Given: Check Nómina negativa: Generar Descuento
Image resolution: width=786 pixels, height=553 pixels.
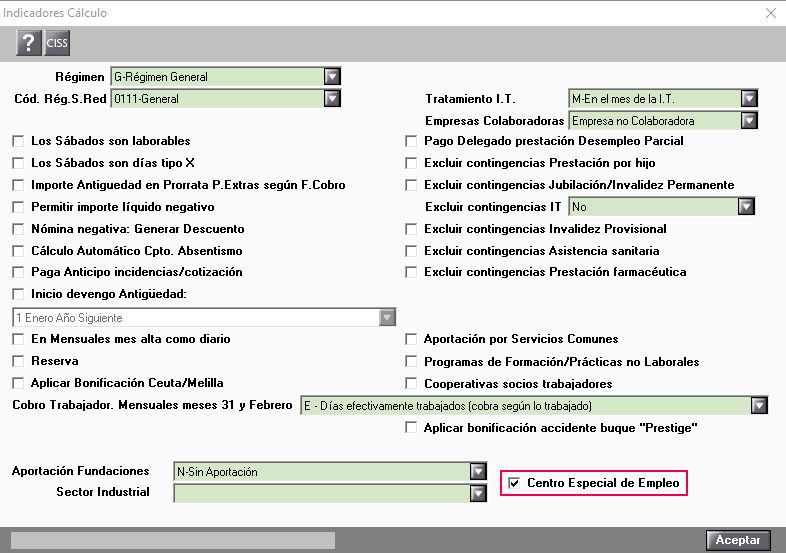Looking at the screenshot, I should [19, 229].
